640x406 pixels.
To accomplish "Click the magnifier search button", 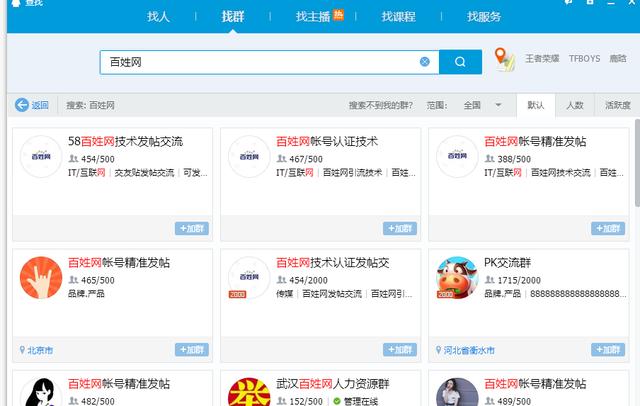I will pos(460,62).
